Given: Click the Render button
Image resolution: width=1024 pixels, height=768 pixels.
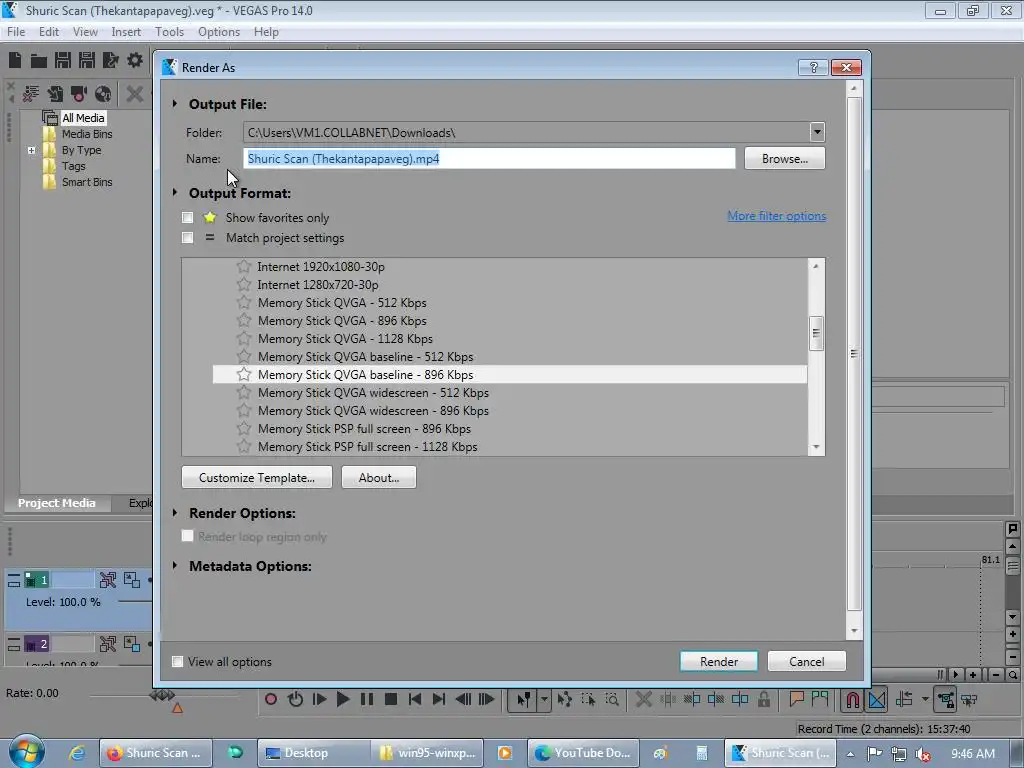Looking at the screenshot, I should [718, 662].
